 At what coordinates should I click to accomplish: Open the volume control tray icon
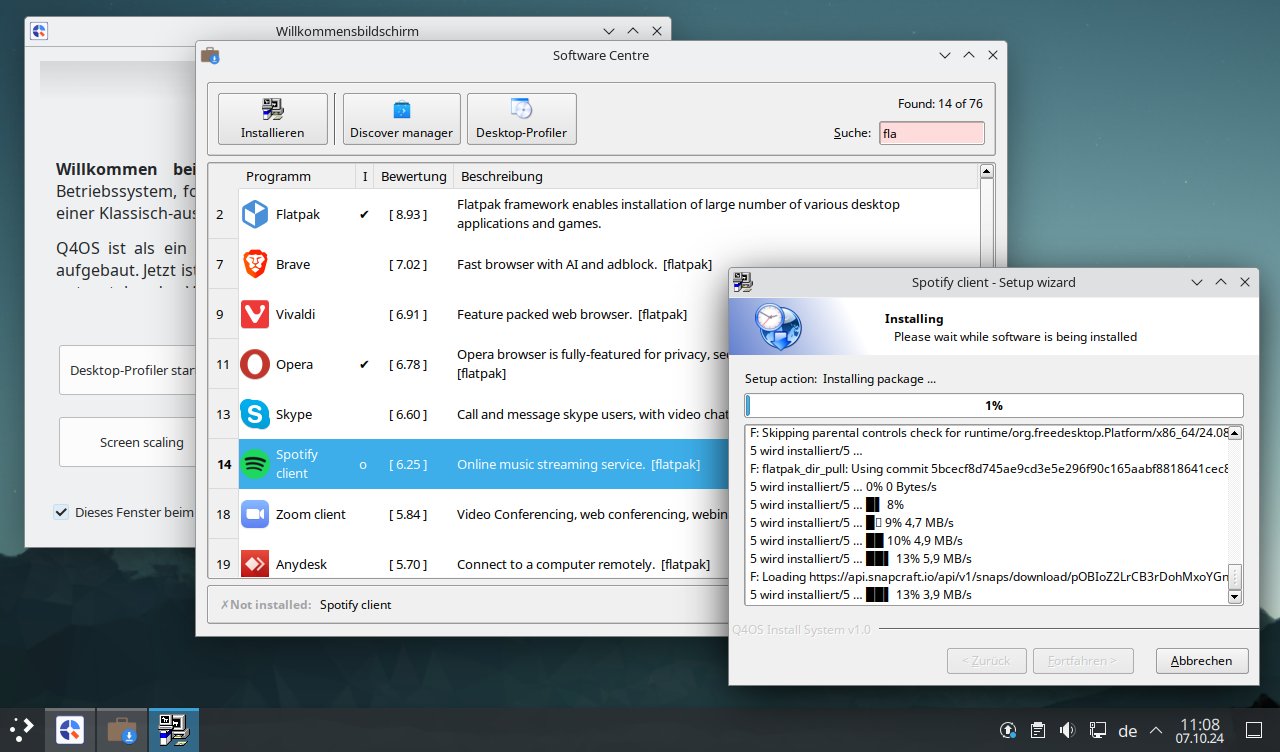pyautogui.click(x=1068, y=730)
